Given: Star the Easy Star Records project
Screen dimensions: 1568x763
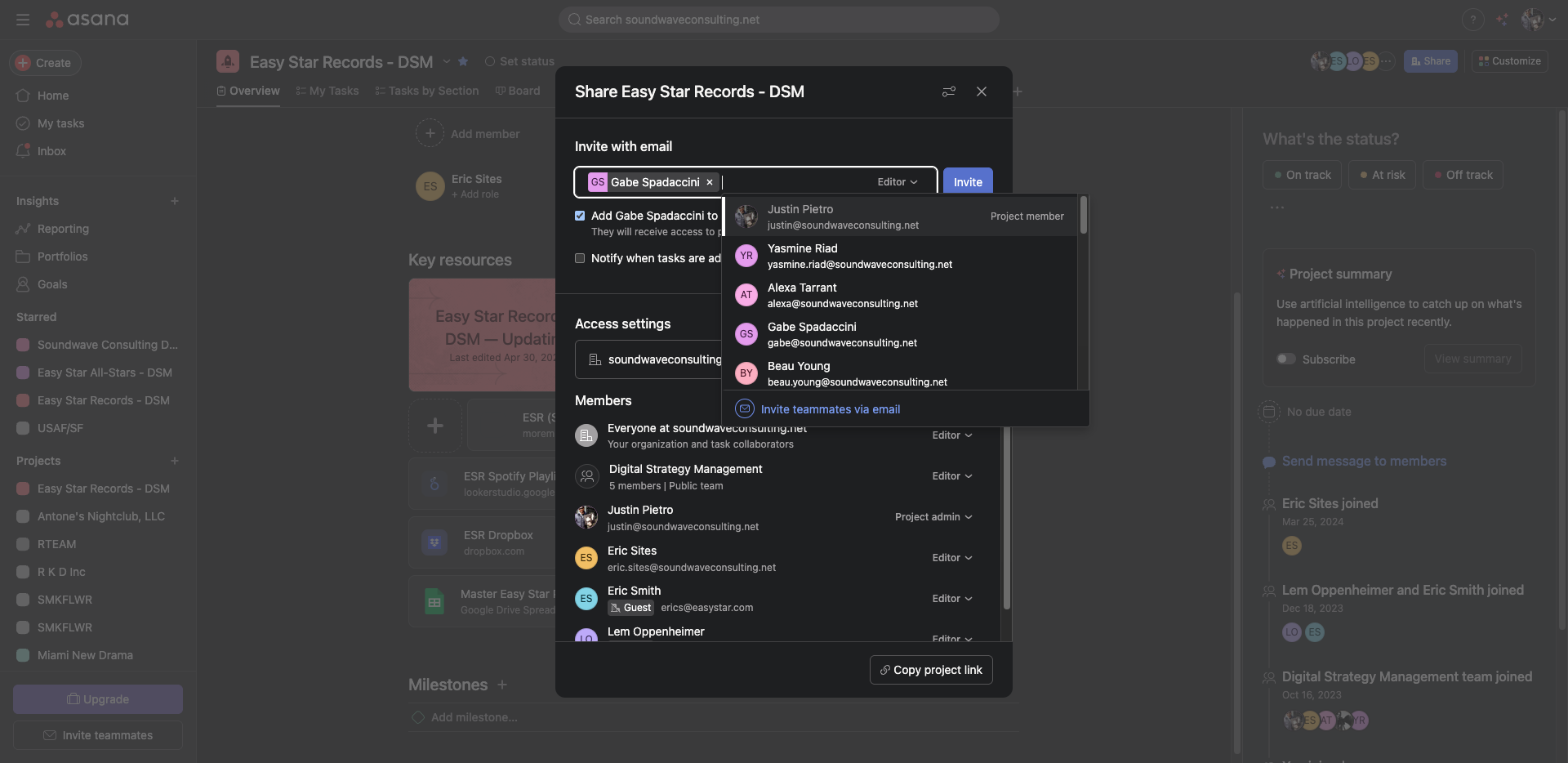Looking at the screenshot, I should (463, 61).
